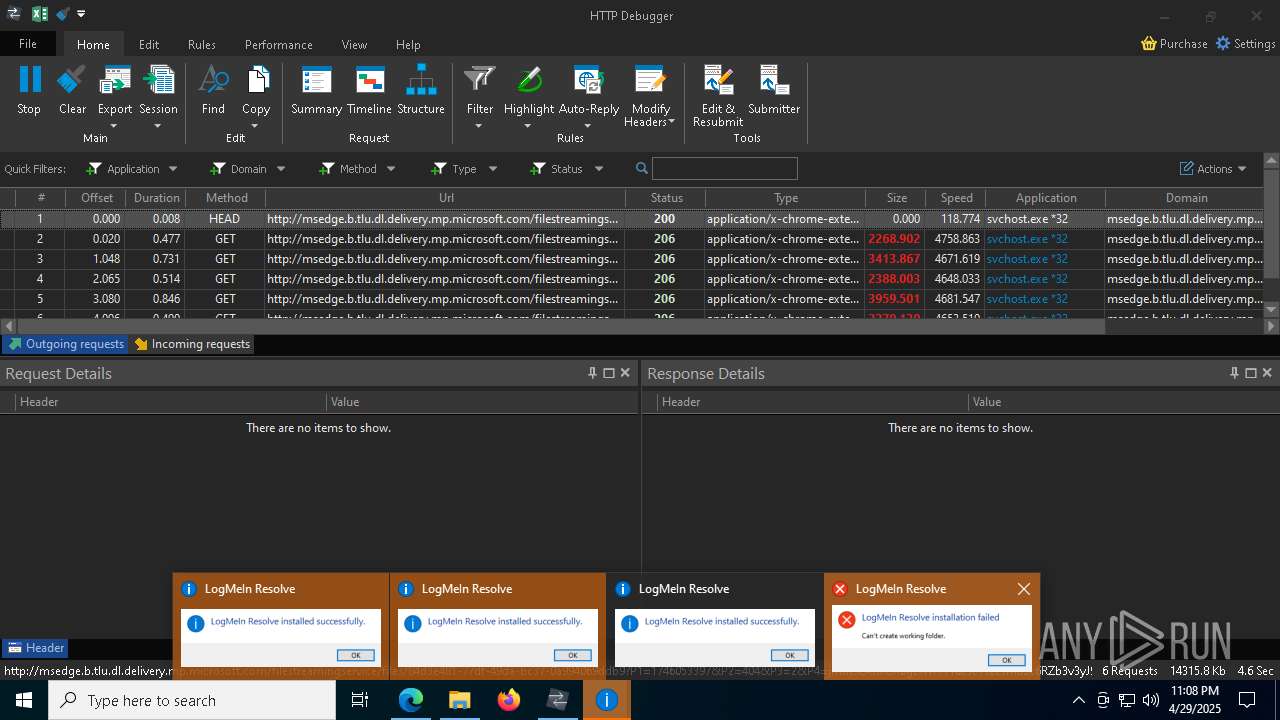
Task: Select the GET request with size 3413.867
Action: tap(632, 259)
